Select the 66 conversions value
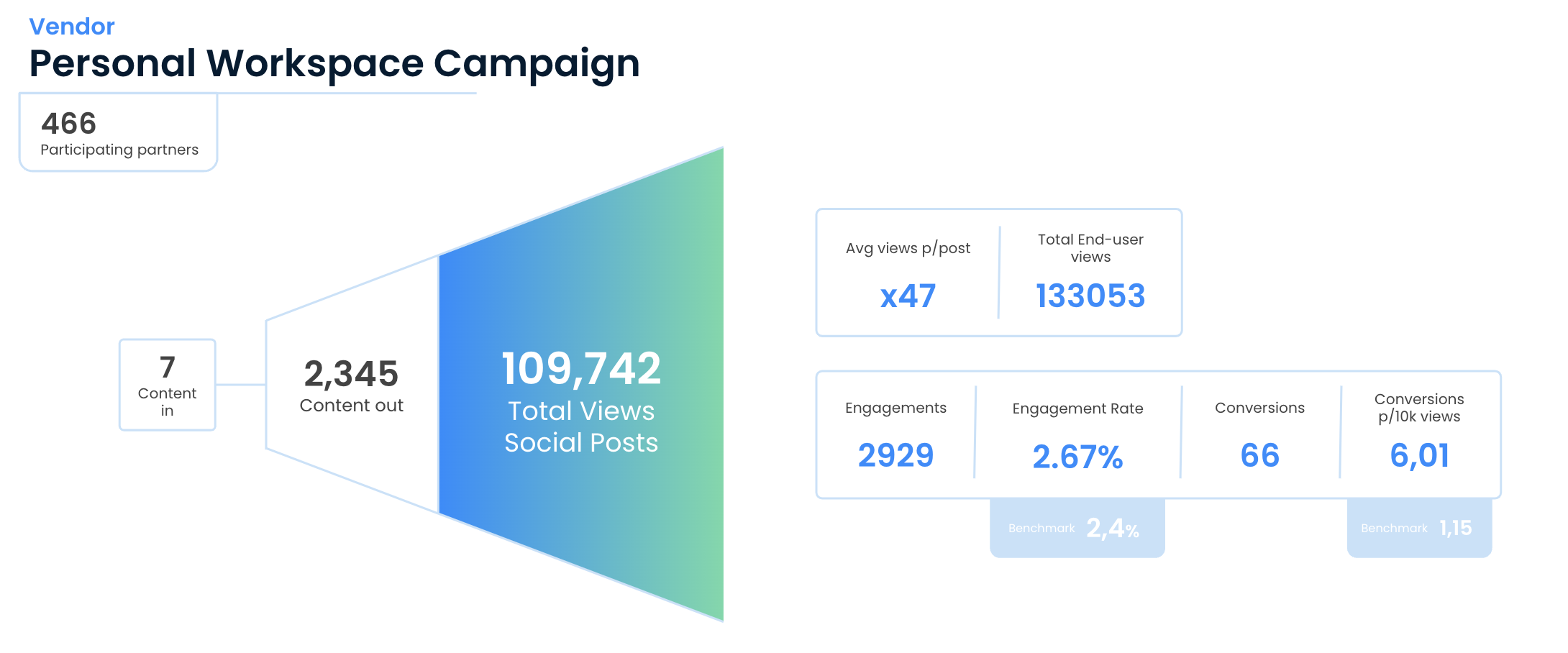Image resolution: width=1568 pixels, height=653 pixels. coord(1259,455)
